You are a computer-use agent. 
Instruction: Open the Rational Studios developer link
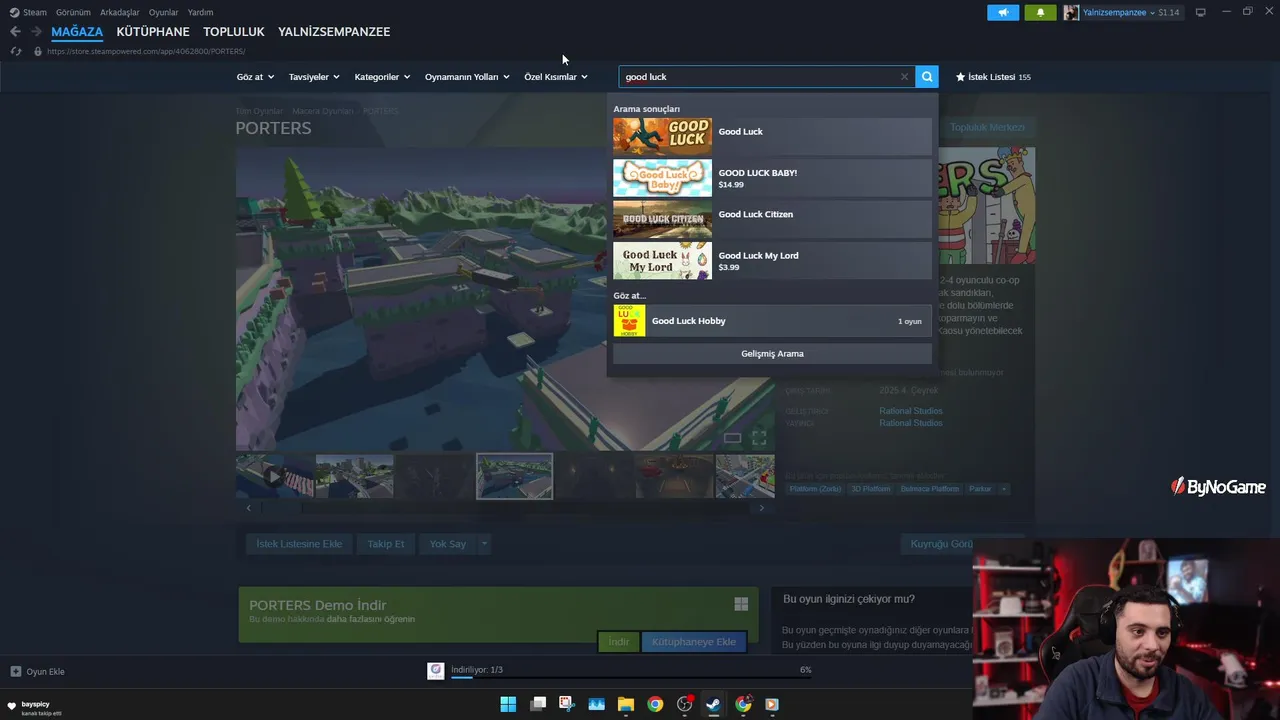[x=910, y=411]
